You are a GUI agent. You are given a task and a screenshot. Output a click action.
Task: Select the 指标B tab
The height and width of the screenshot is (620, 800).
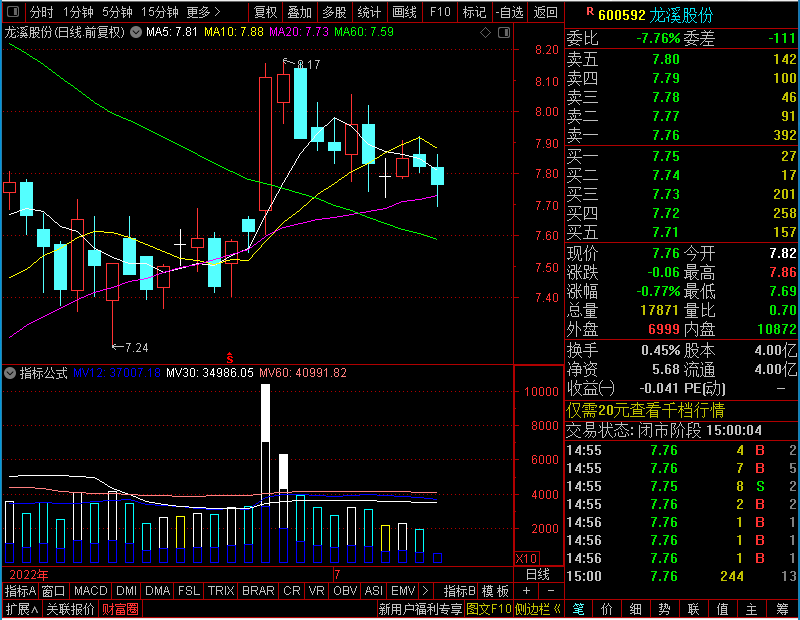(x=460, y=591)
